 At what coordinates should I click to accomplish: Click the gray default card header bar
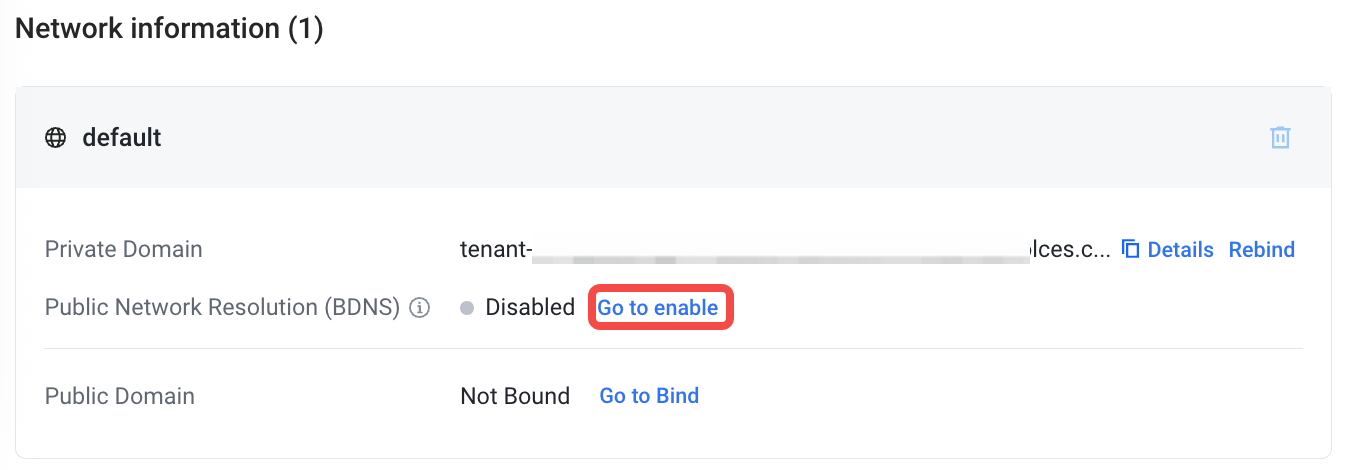point(673,137)
